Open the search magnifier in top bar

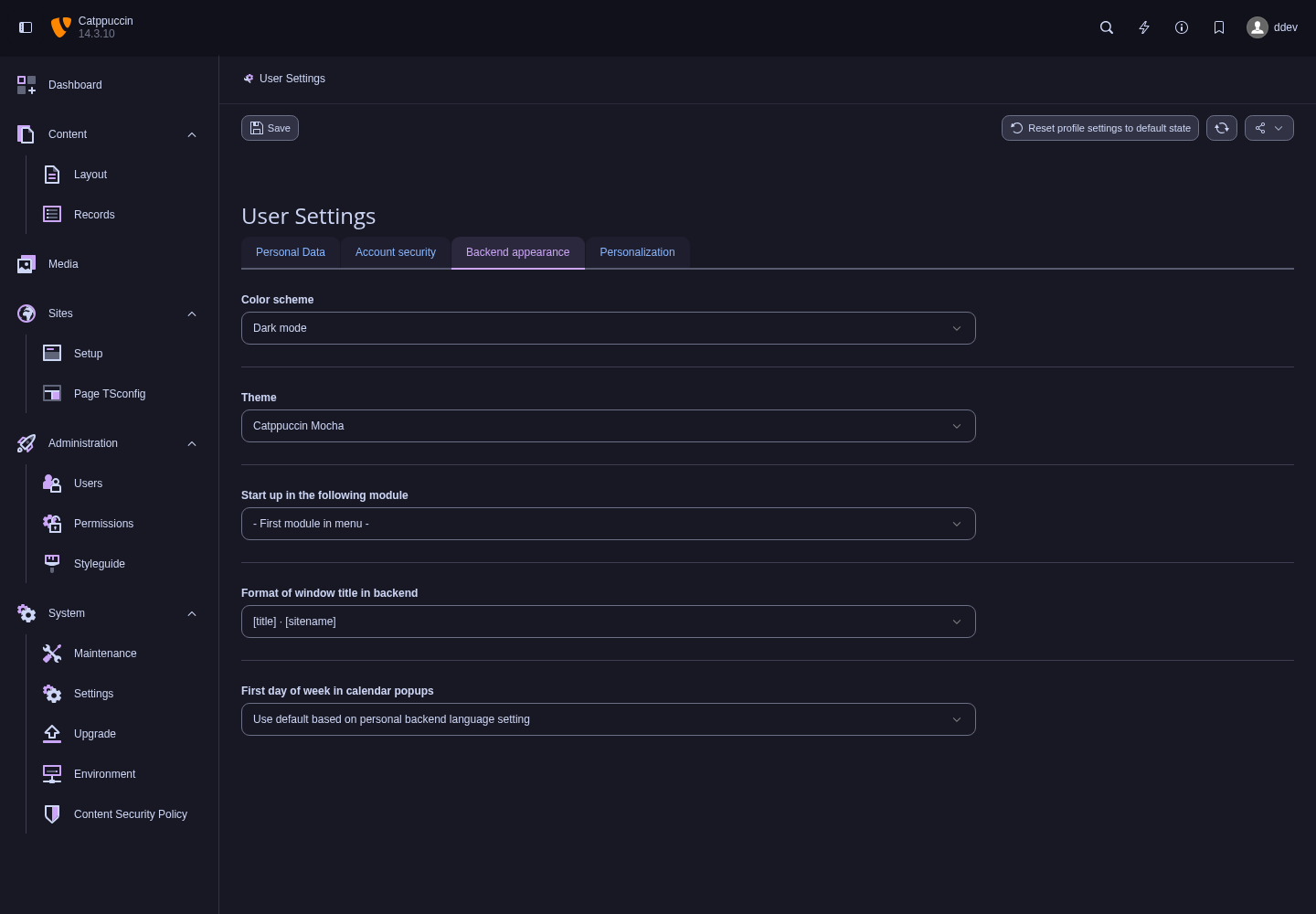click(1107, 27)
